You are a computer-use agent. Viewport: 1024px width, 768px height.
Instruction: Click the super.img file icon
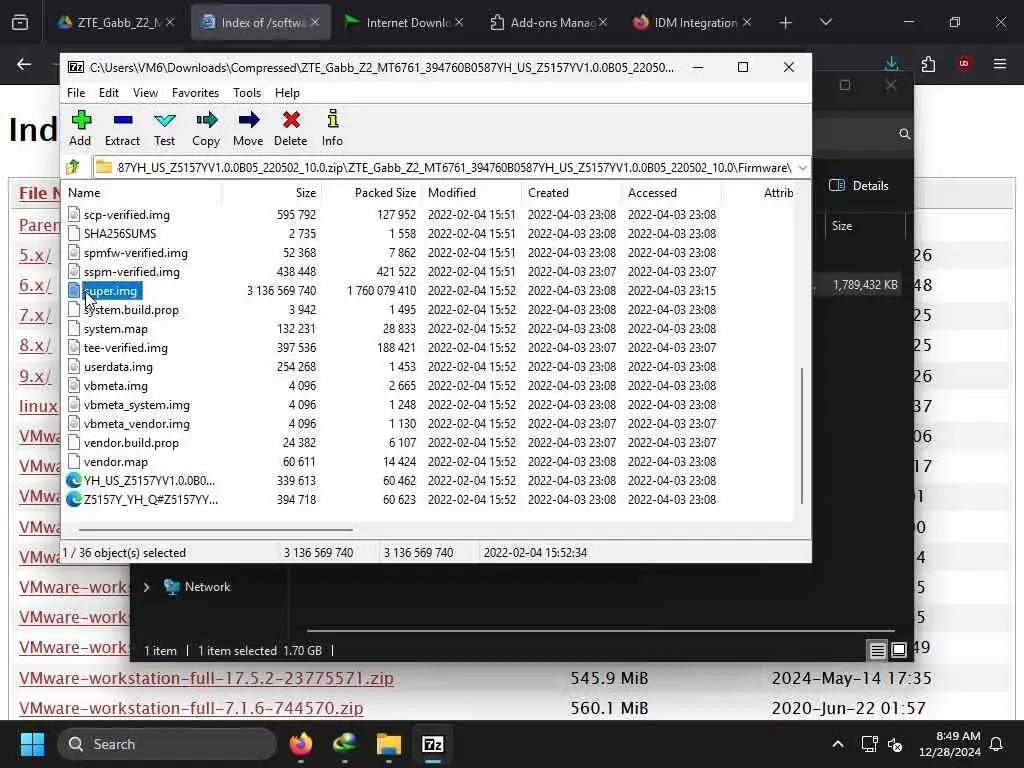[x=74, y=291]
